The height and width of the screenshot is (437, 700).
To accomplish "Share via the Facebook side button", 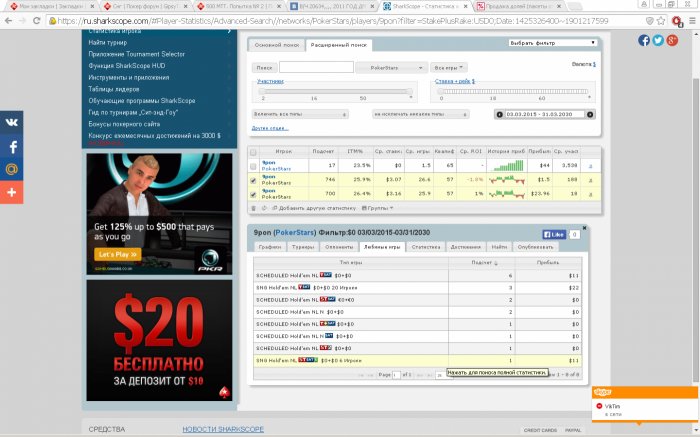I will click(12, 146).
